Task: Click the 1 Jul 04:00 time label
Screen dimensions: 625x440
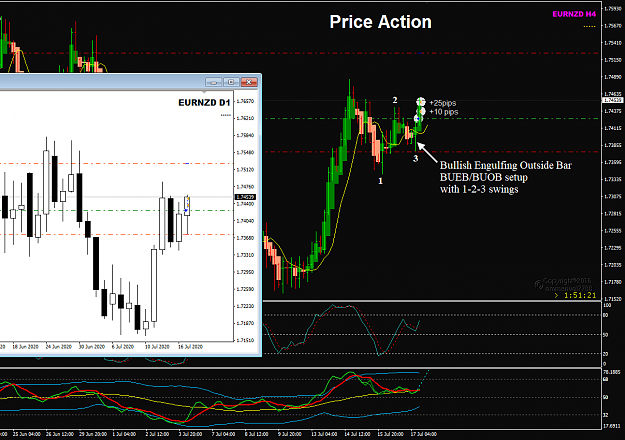Action: coord(124,434)
